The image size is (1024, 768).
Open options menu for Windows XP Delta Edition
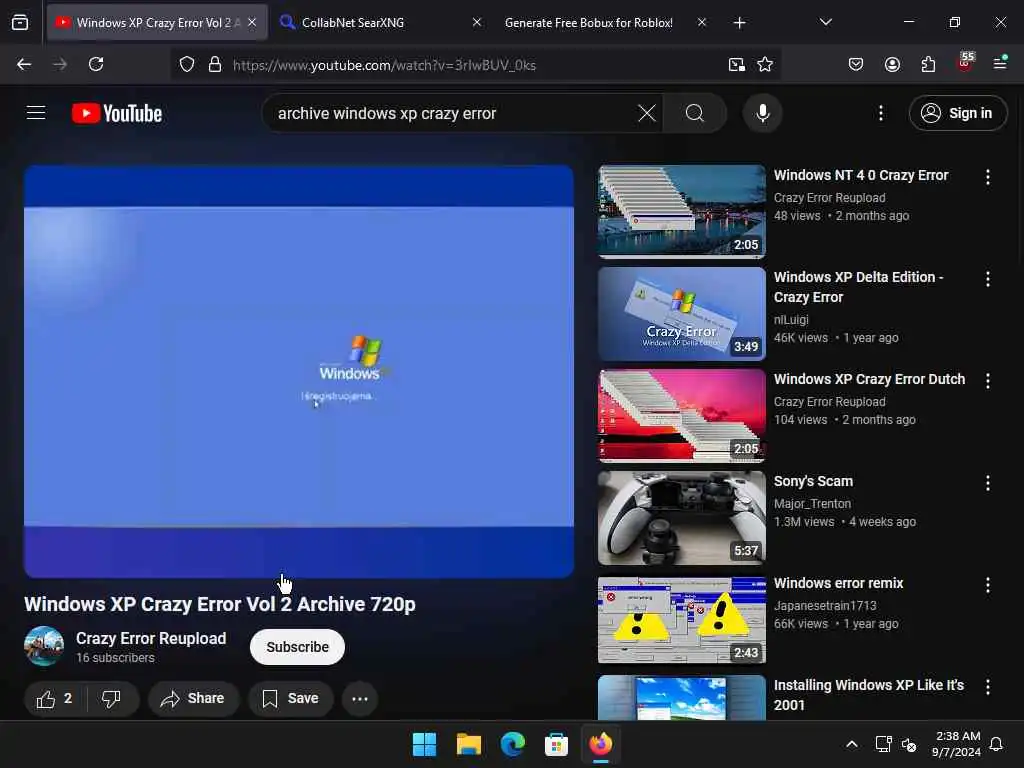[x=987, y=279]
